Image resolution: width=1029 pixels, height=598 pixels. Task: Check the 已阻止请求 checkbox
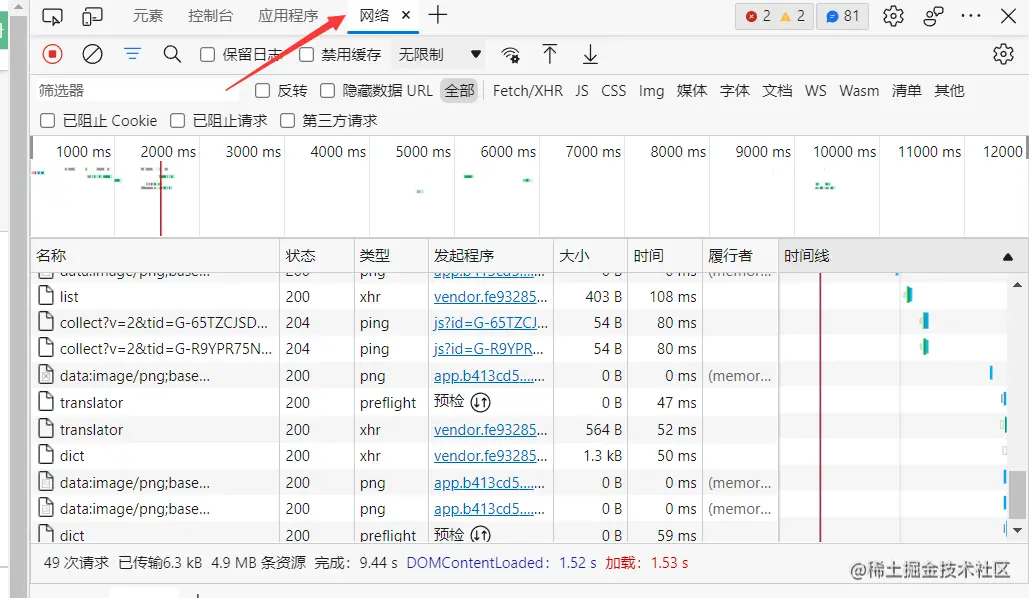177,120
